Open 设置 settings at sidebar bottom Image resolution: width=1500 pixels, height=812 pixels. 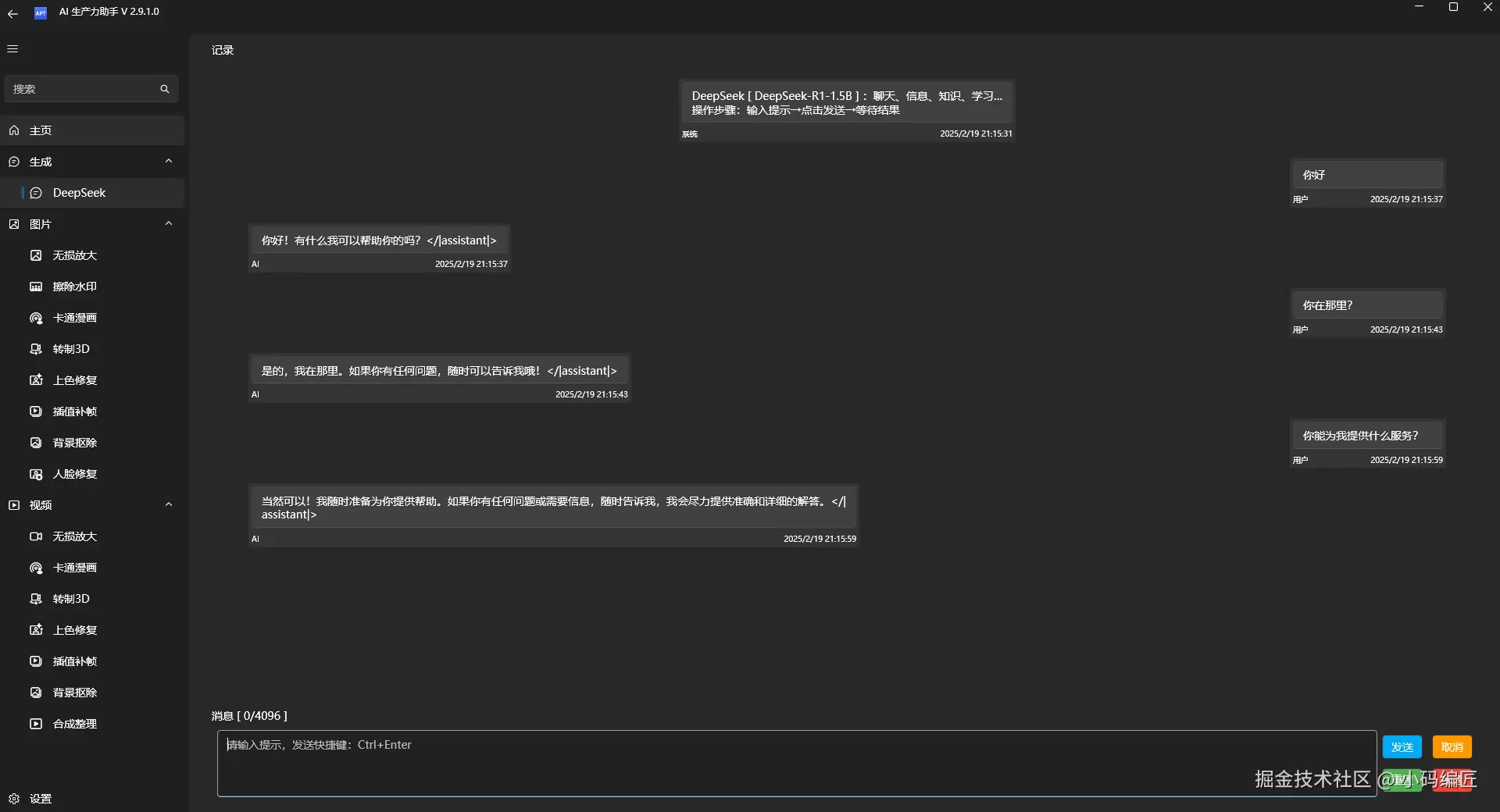point(92,799)
